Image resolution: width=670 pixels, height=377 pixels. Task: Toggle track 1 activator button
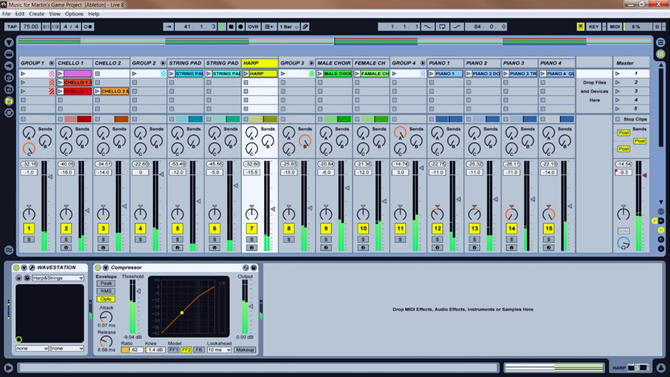(29, 229)
